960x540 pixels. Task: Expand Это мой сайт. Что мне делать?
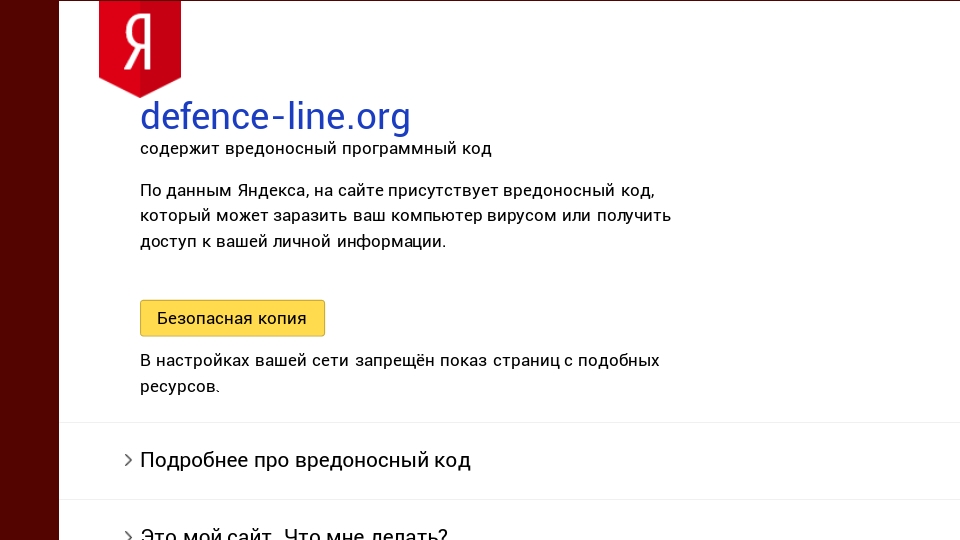pos(294,533)
